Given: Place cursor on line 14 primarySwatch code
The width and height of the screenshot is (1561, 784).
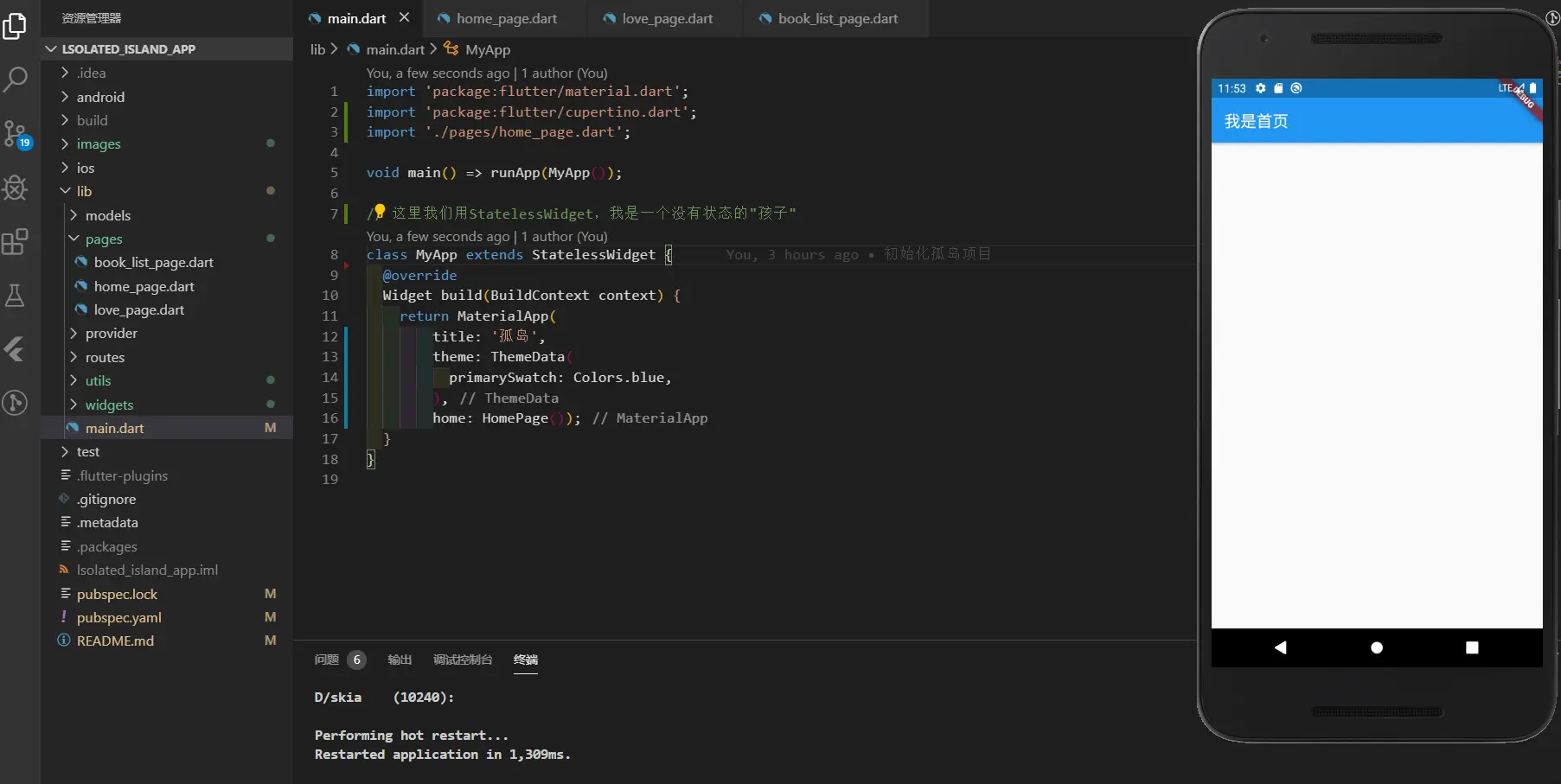Looking at the screenshot, I should coord(560,377).
